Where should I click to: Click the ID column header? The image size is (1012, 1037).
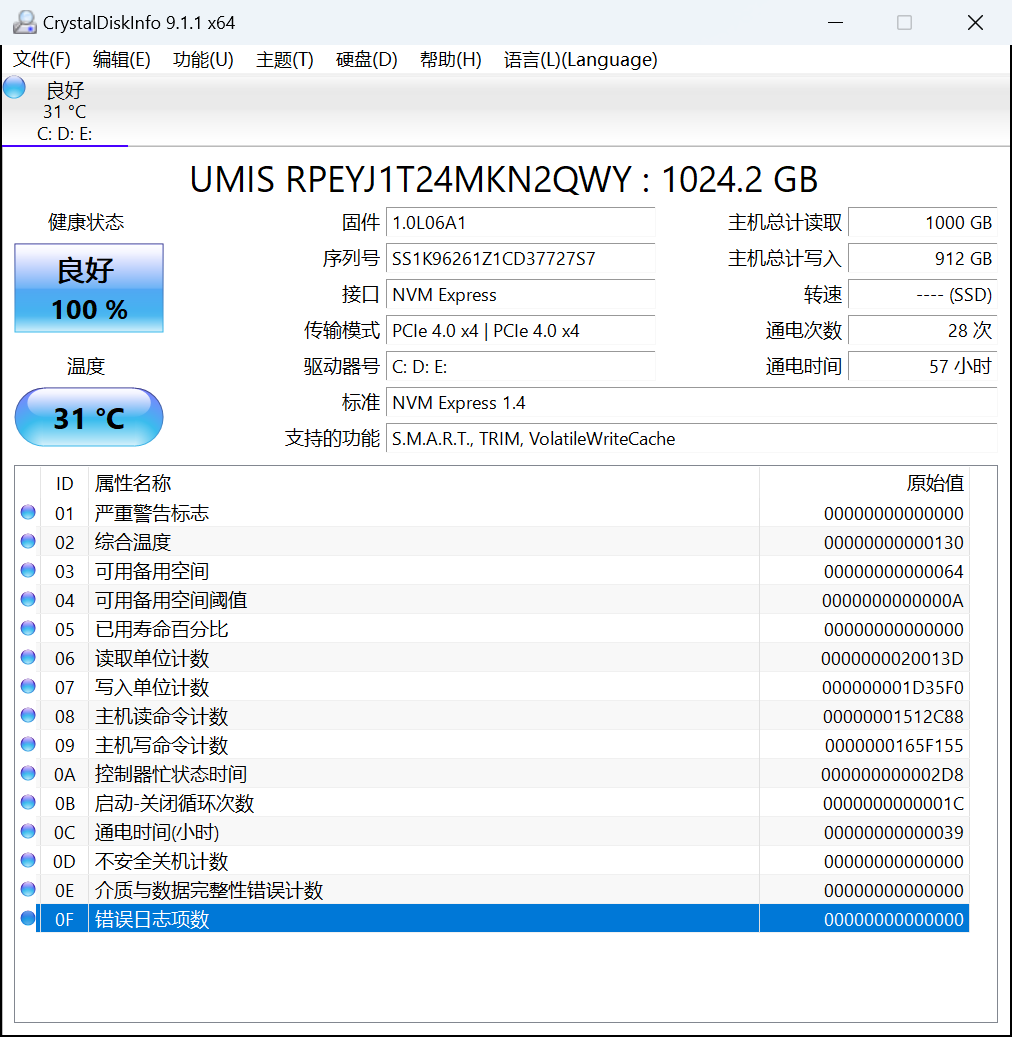(64, 483)
